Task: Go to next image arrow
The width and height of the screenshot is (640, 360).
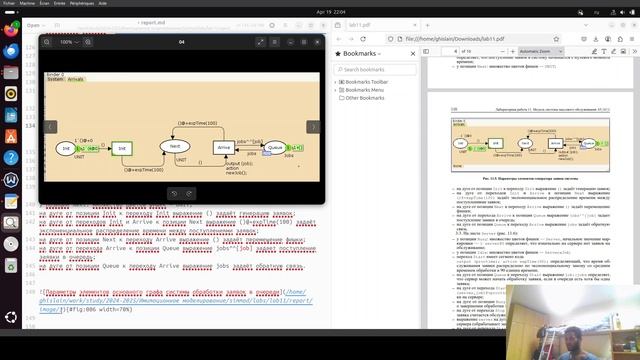Action: [313, 127]
